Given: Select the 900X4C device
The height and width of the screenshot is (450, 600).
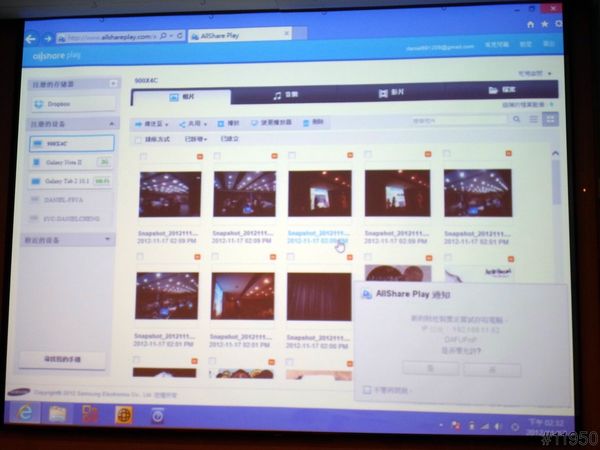Looking at the screenshot, I should coord(72,143).
